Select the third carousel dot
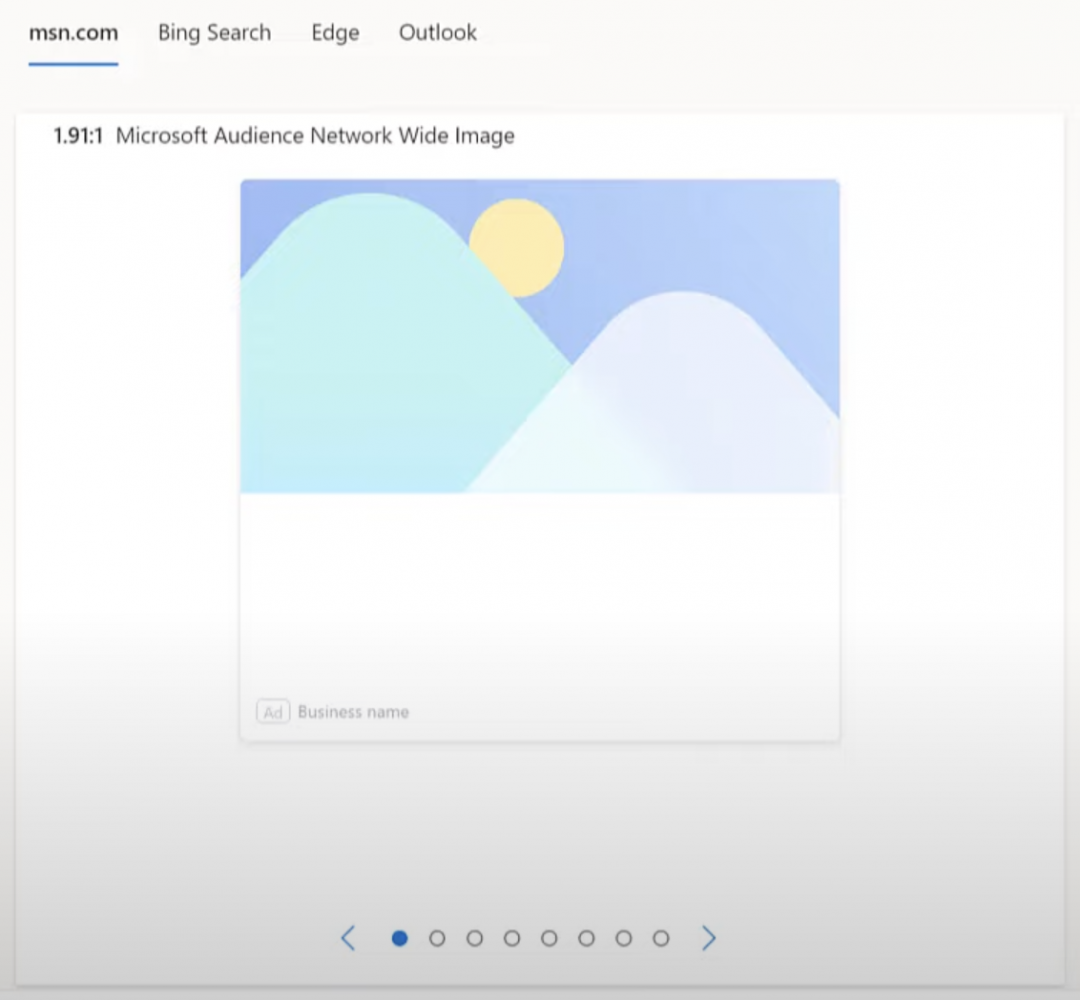 point(475,938)
